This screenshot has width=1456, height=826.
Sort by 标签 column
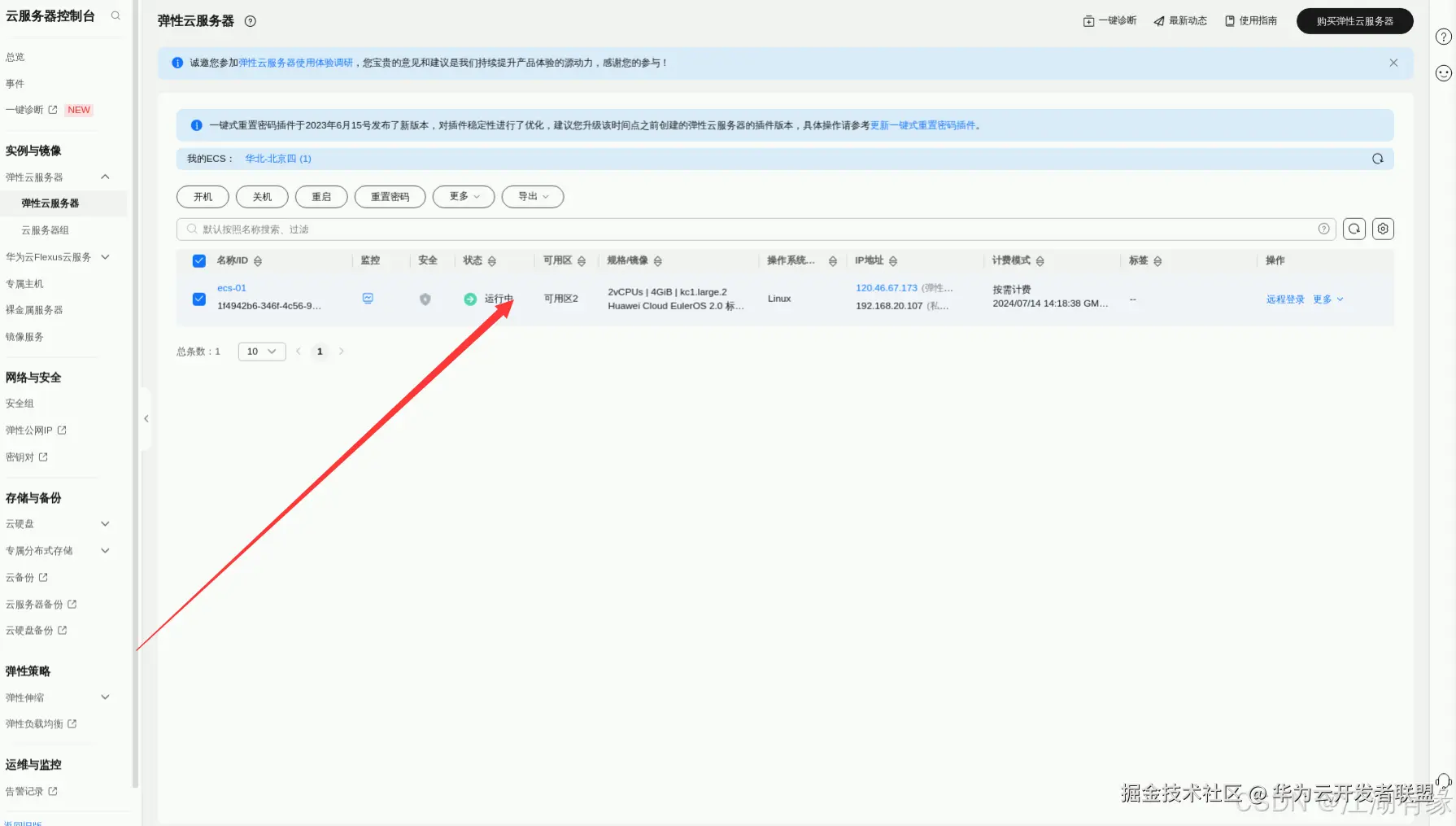1157,261
